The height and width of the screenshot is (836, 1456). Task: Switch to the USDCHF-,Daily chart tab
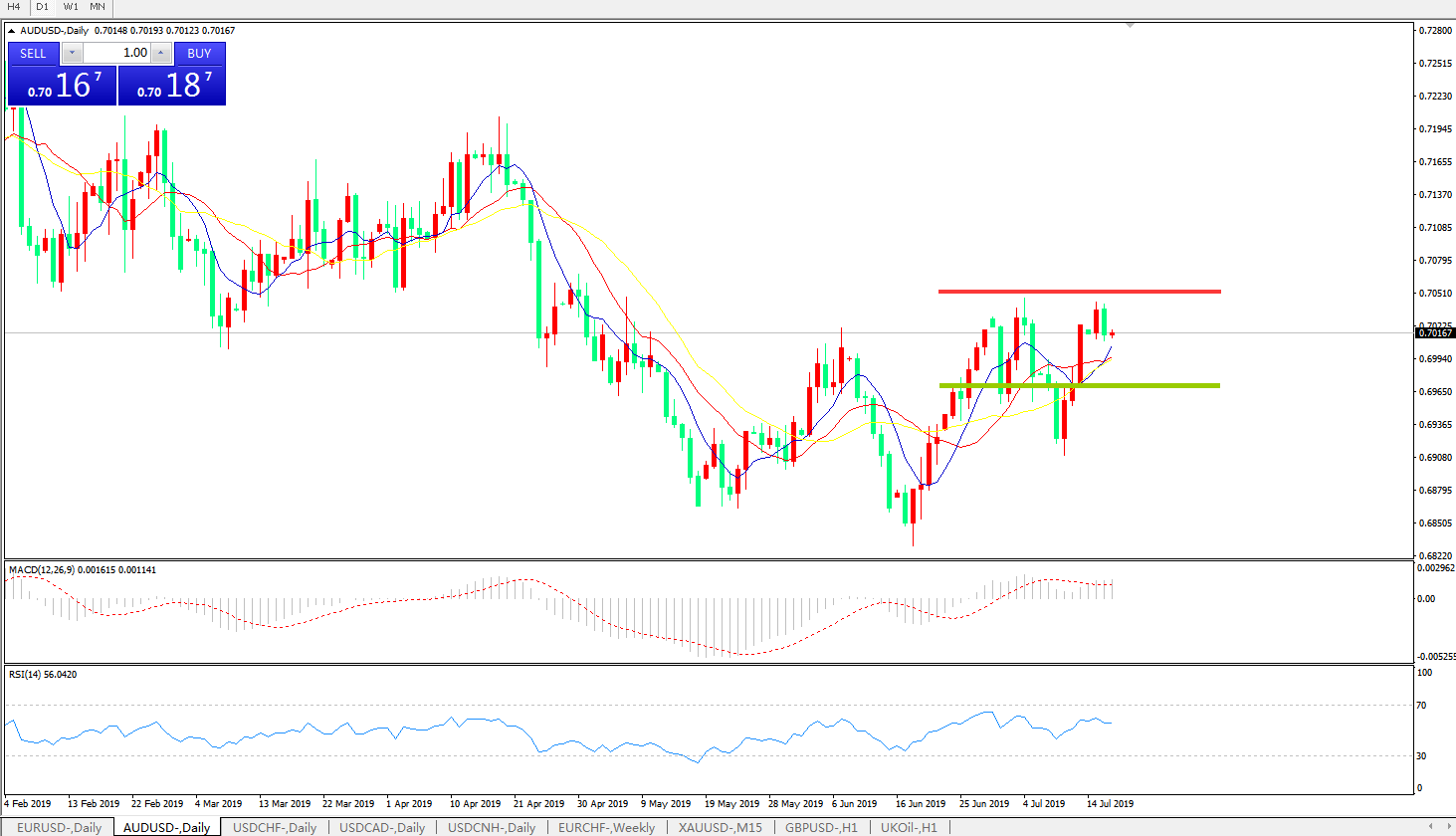pos(275,827)
